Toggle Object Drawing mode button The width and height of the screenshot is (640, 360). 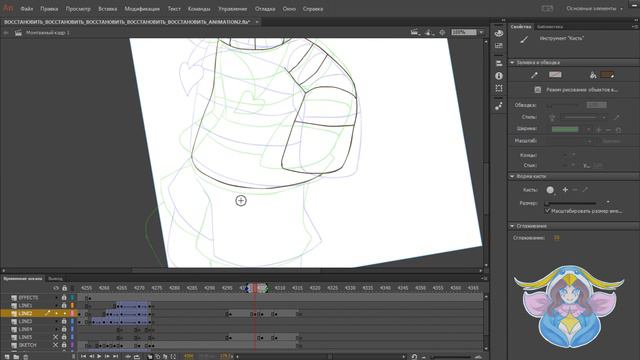(x=538, y=90)
